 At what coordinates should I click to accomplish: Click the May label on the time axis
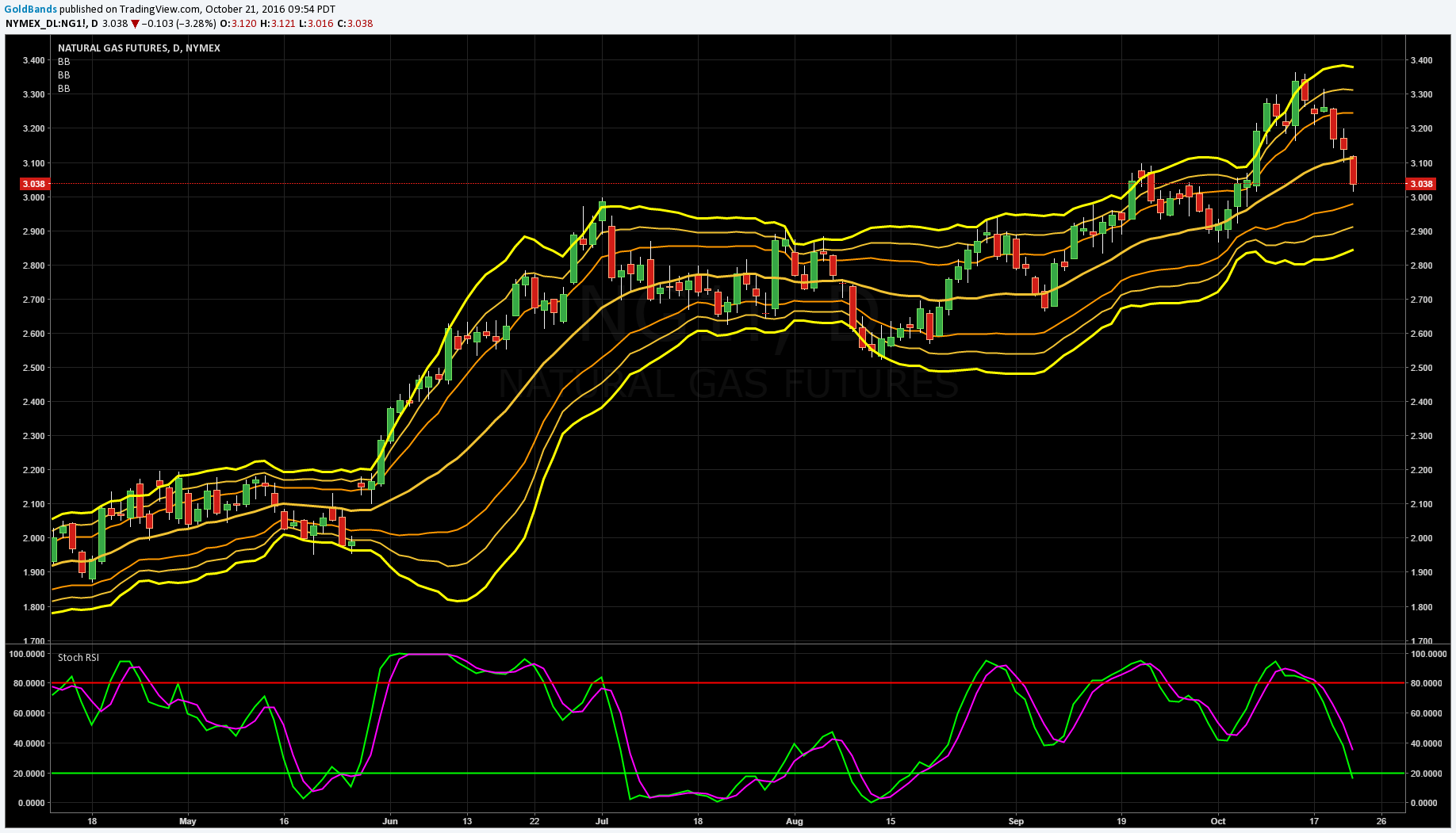pos(188,821)
